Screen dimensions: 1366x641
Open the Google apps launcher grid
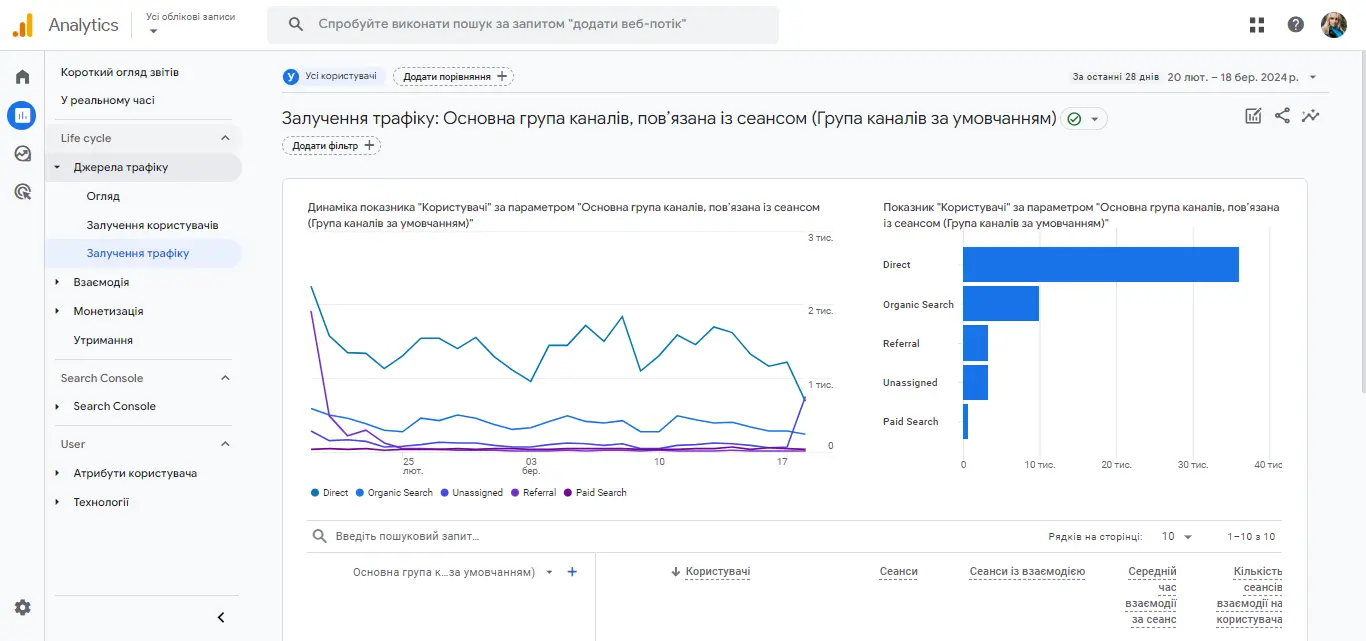click(x=1256, y=24)
